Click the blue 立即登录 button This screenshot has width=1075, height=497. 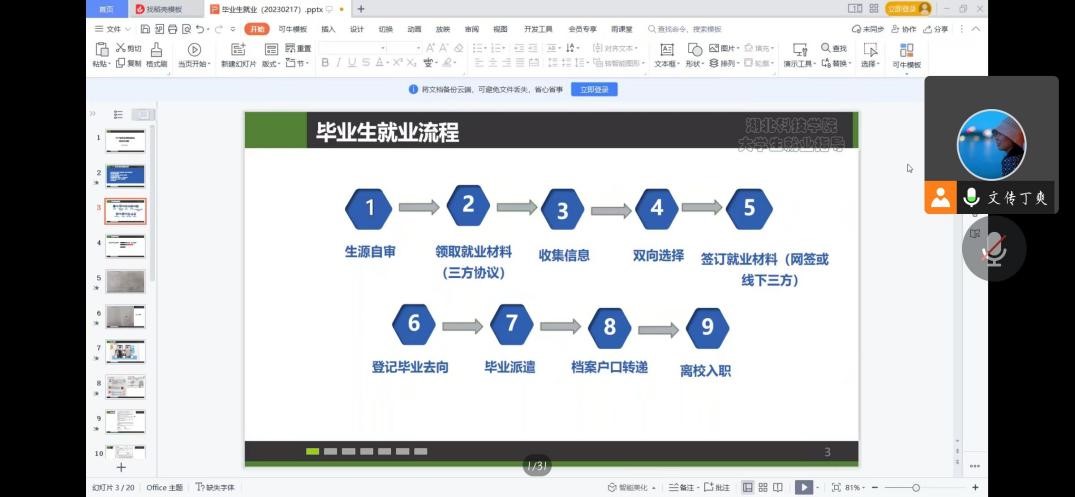594,89
